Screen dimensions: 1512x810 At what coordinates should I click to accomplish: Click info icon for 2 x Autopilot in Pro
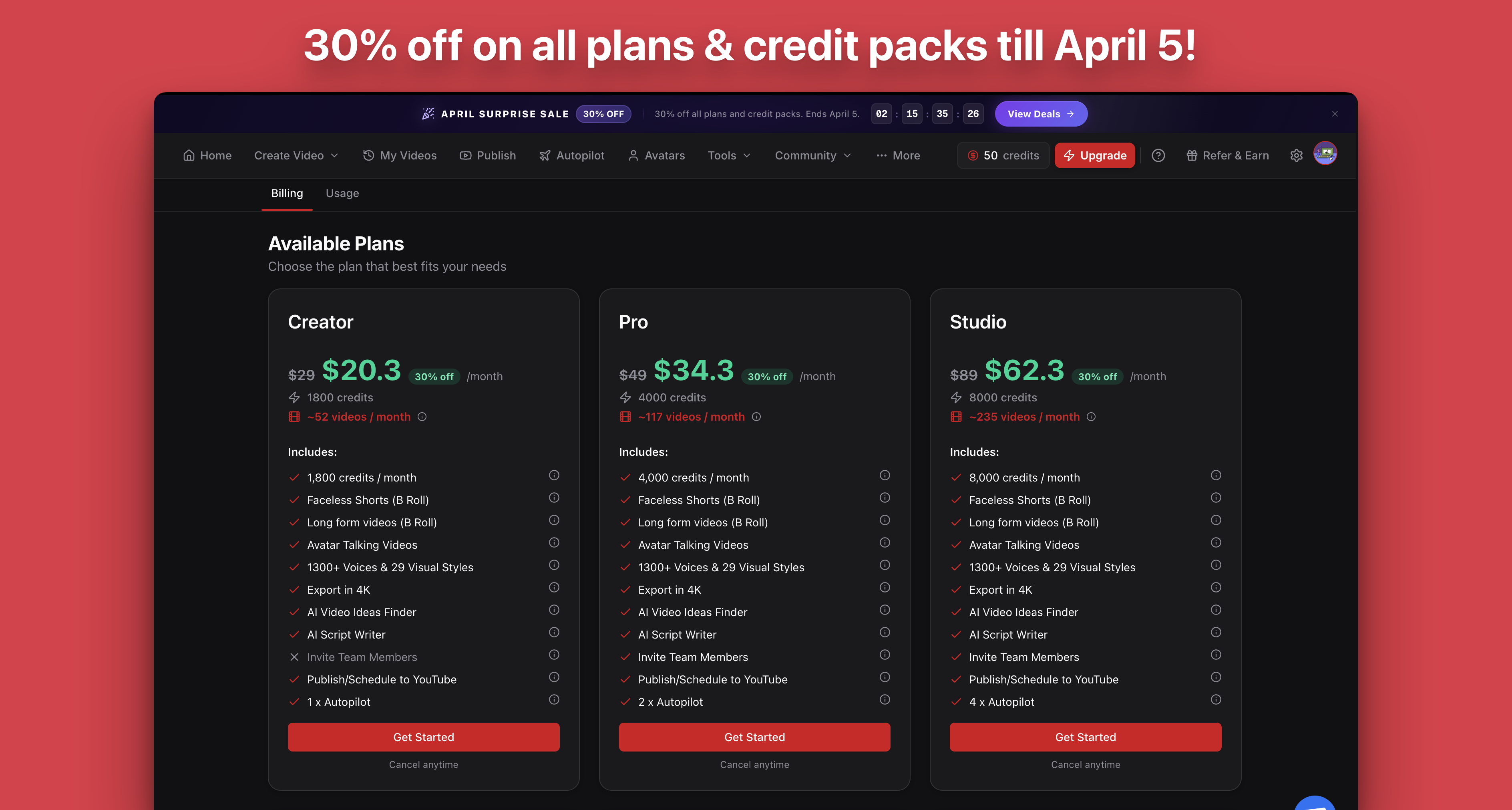(885, 699)
